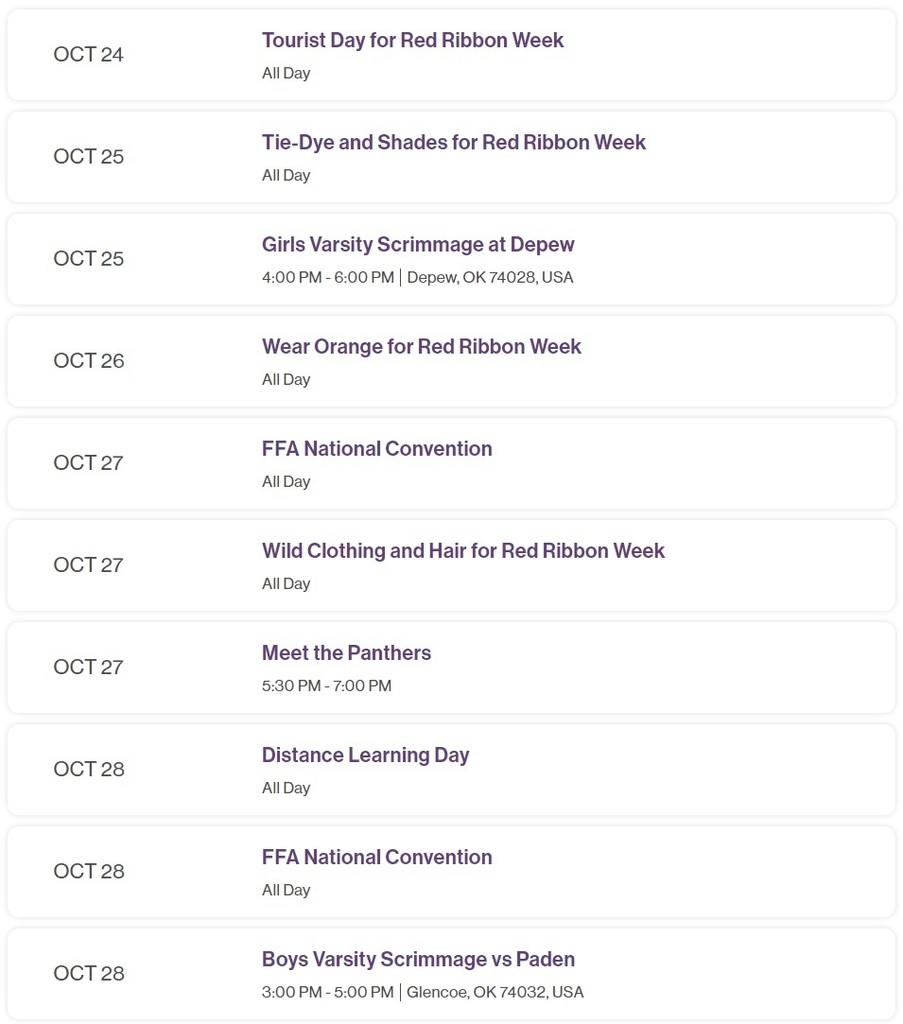
Task: Open the Meet the Panthers event
Action: pyautogui.click(x=346, y=653)
